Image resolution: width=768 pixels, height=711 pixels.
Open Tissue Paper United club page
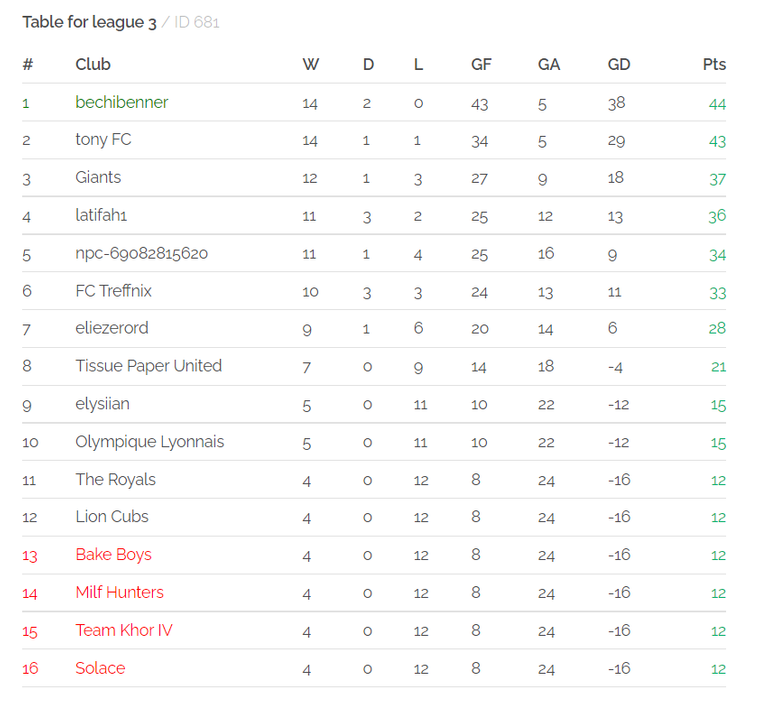[x=148, y=366]
